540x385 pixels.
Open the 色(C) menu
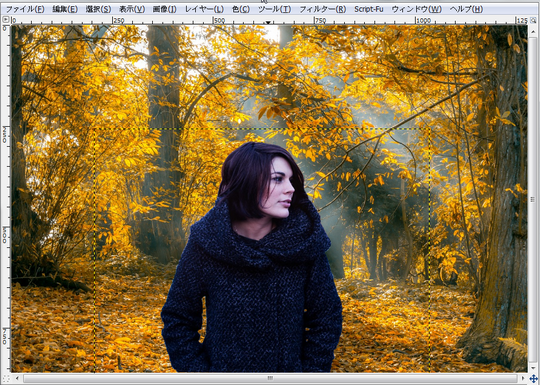tap(241, 9)
